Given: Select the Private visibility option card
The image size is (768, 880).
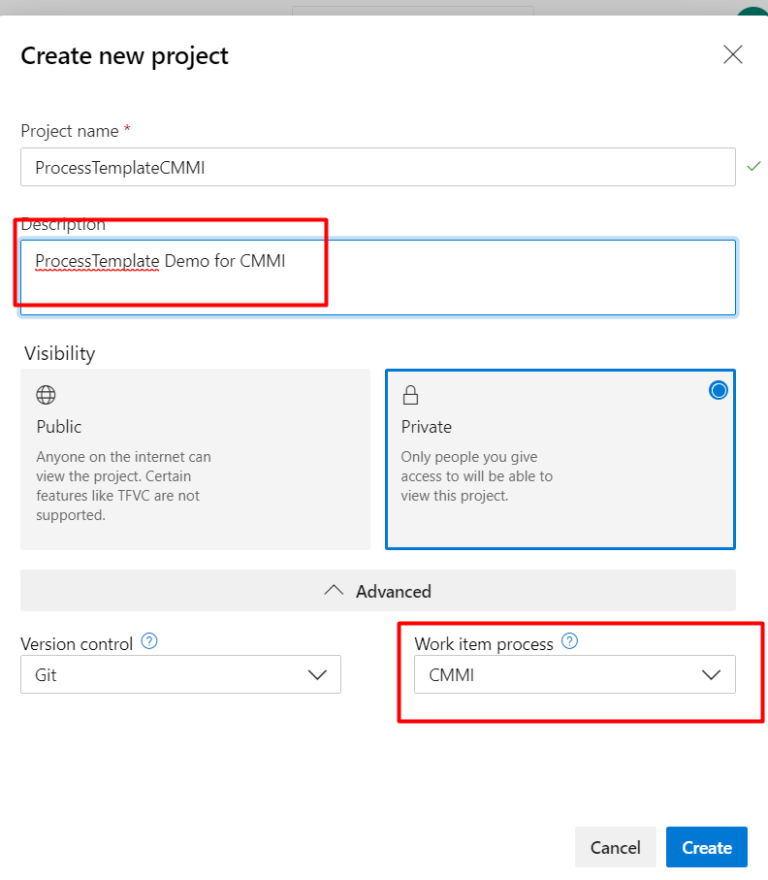Looking at the screenshot, I should [560, 458].
